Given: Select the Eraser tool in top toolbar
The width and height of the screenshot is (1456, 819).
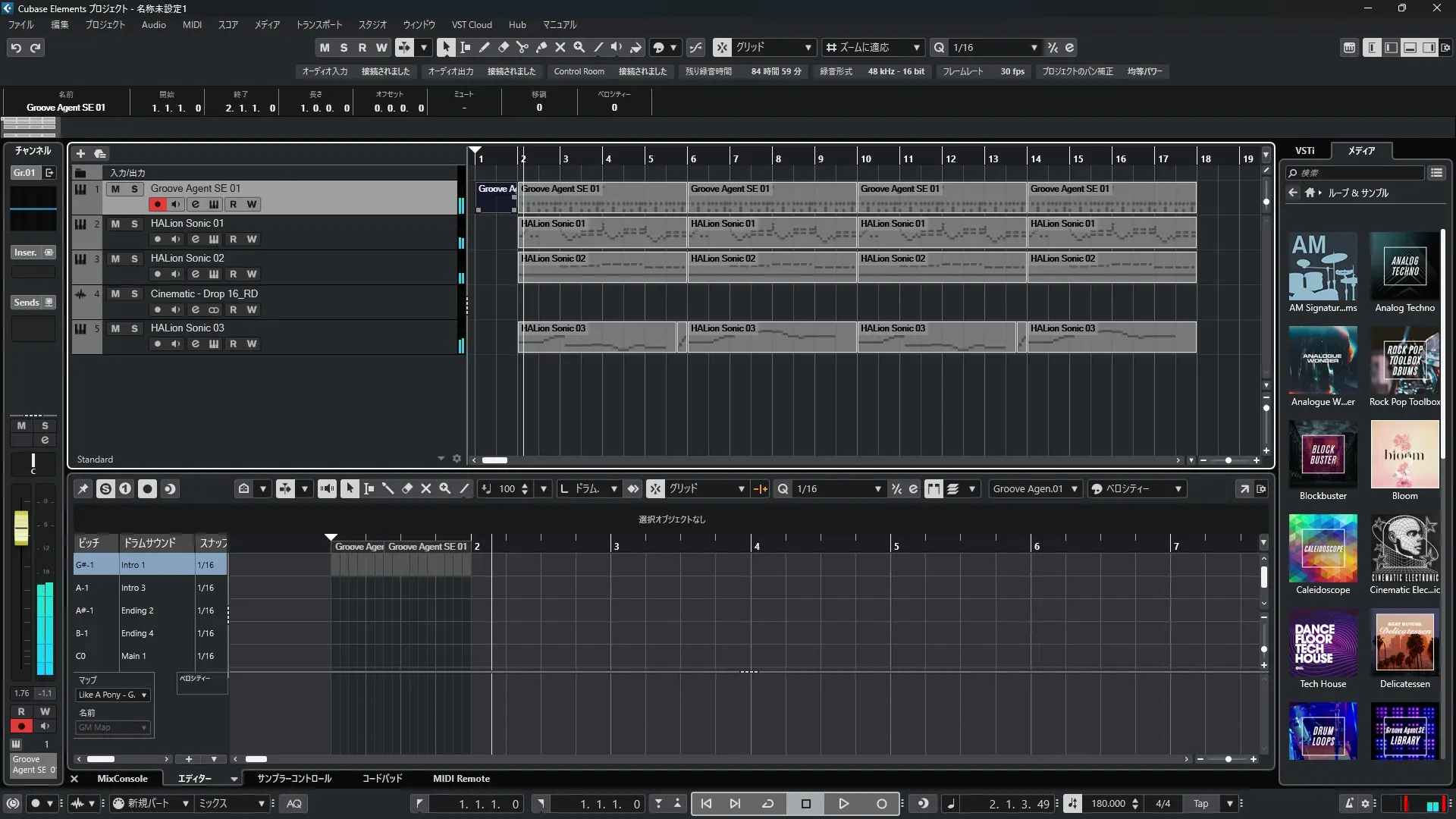Looking at the screenshot, I should (x=504, y=47).
